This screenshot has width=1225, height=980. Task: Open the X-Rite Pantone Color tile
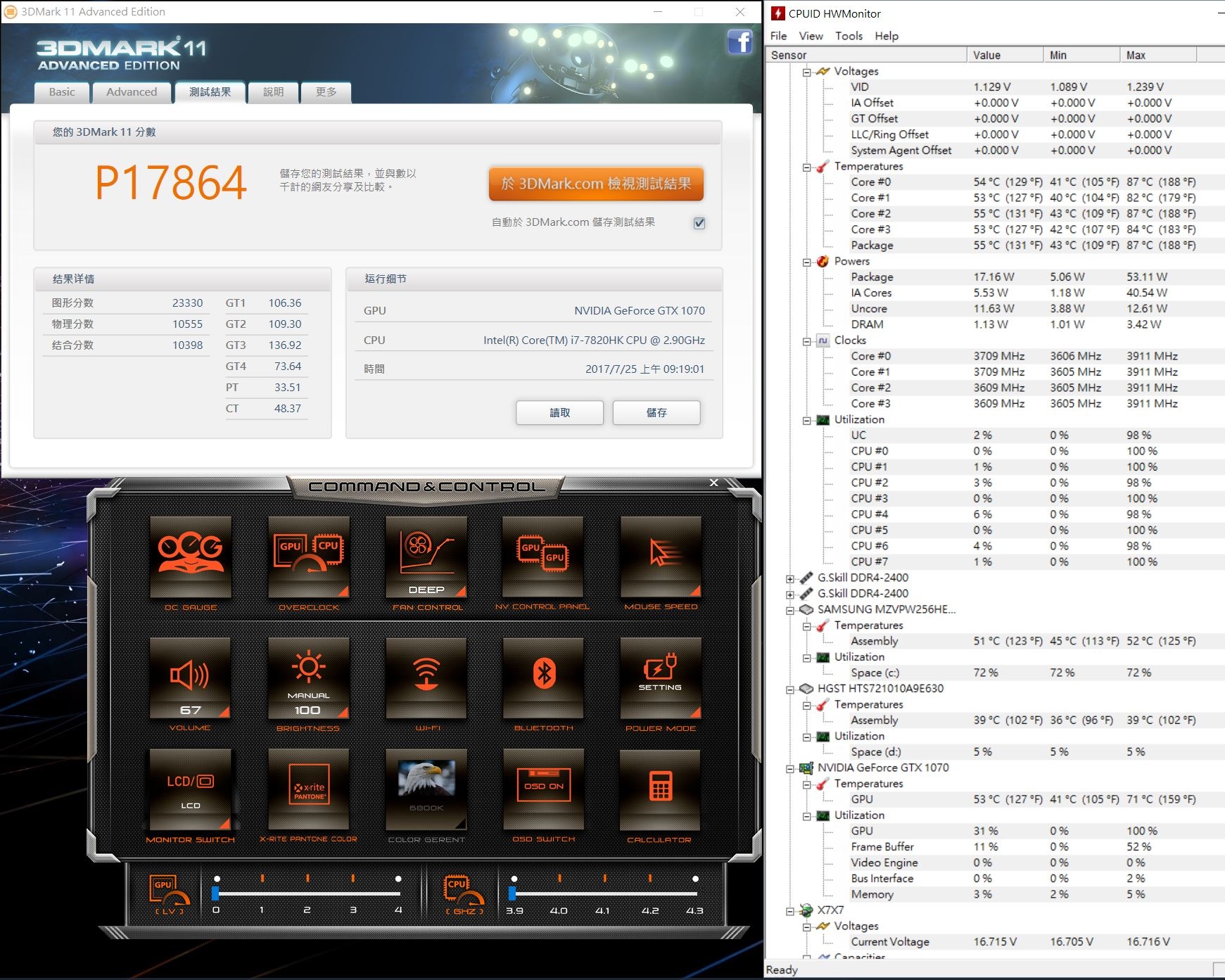click(309, 789)
